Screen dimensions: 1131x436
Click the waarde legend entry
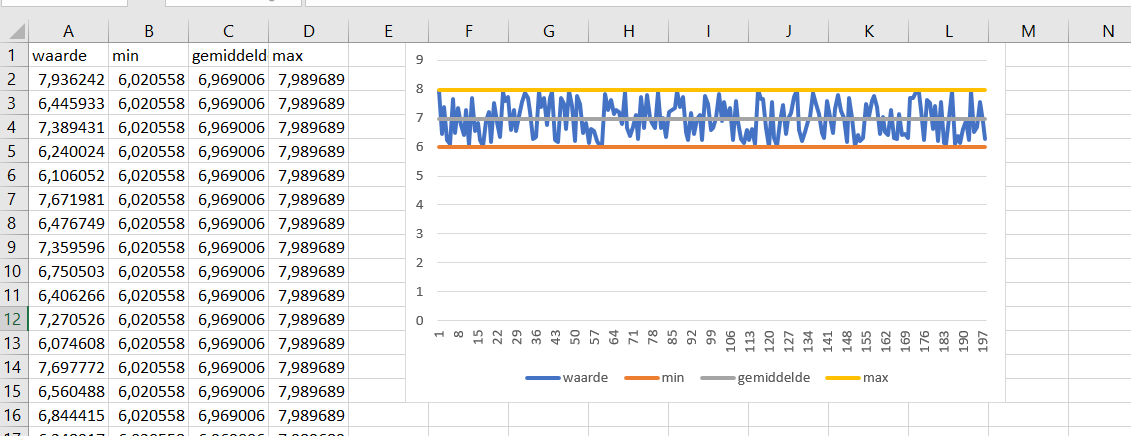pyautogui.click(x=566, y=378)
